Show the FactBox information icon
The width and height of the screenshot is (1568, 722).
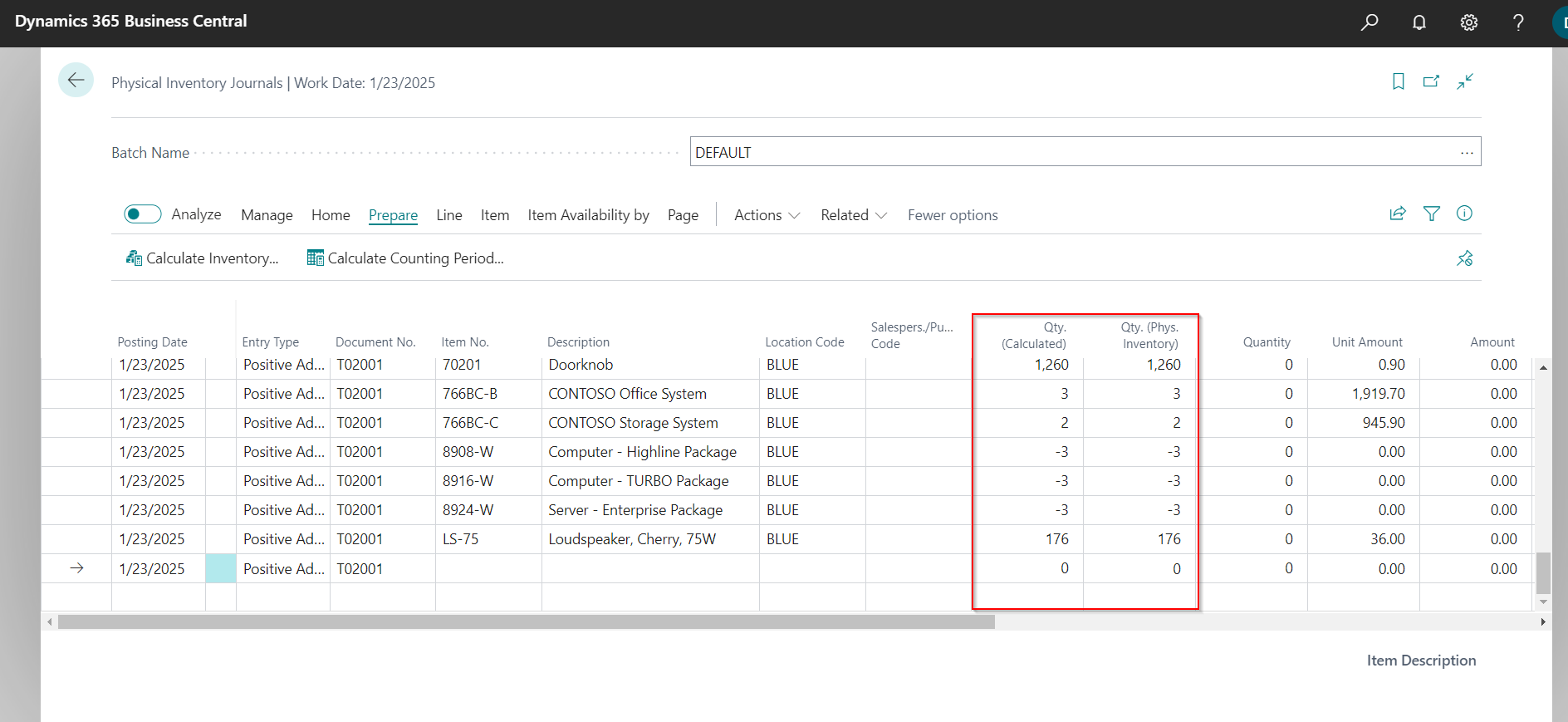point(1464,214)
